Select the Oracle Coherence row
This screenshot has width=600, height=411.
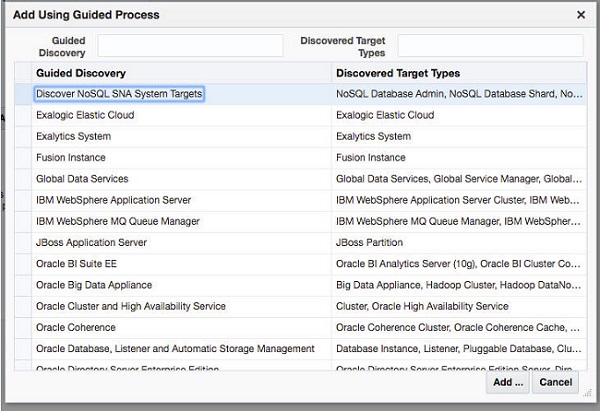point(79,327)
